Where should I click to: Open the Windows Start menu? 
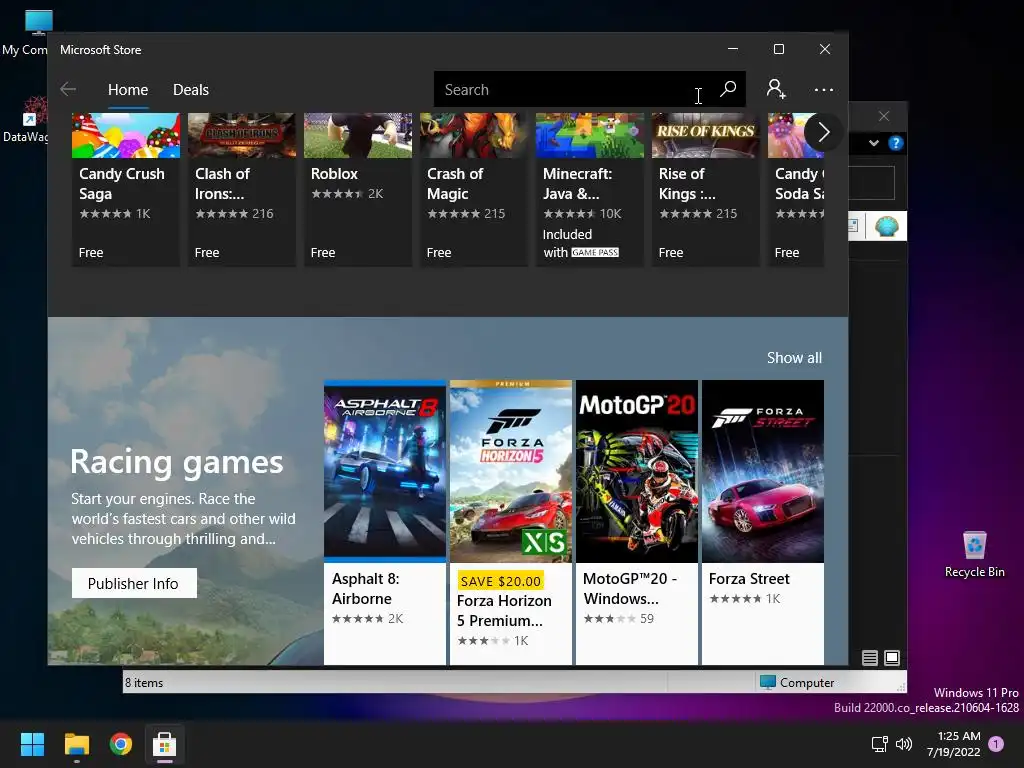pyautogui.click(x=32, y=744)
